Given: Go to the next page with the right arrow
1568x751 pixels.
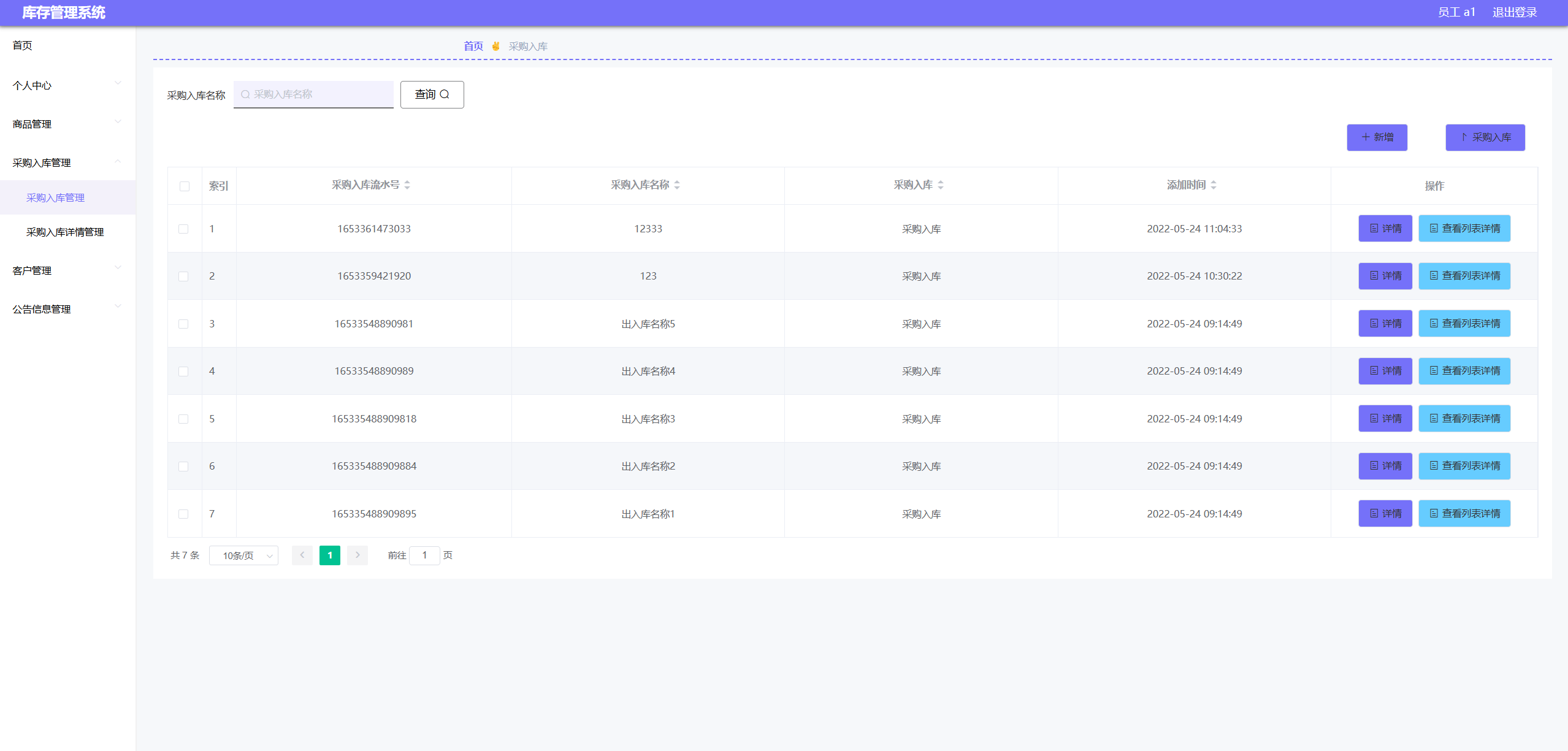Looking at the screenshot, I should click(x=358, y=555).
